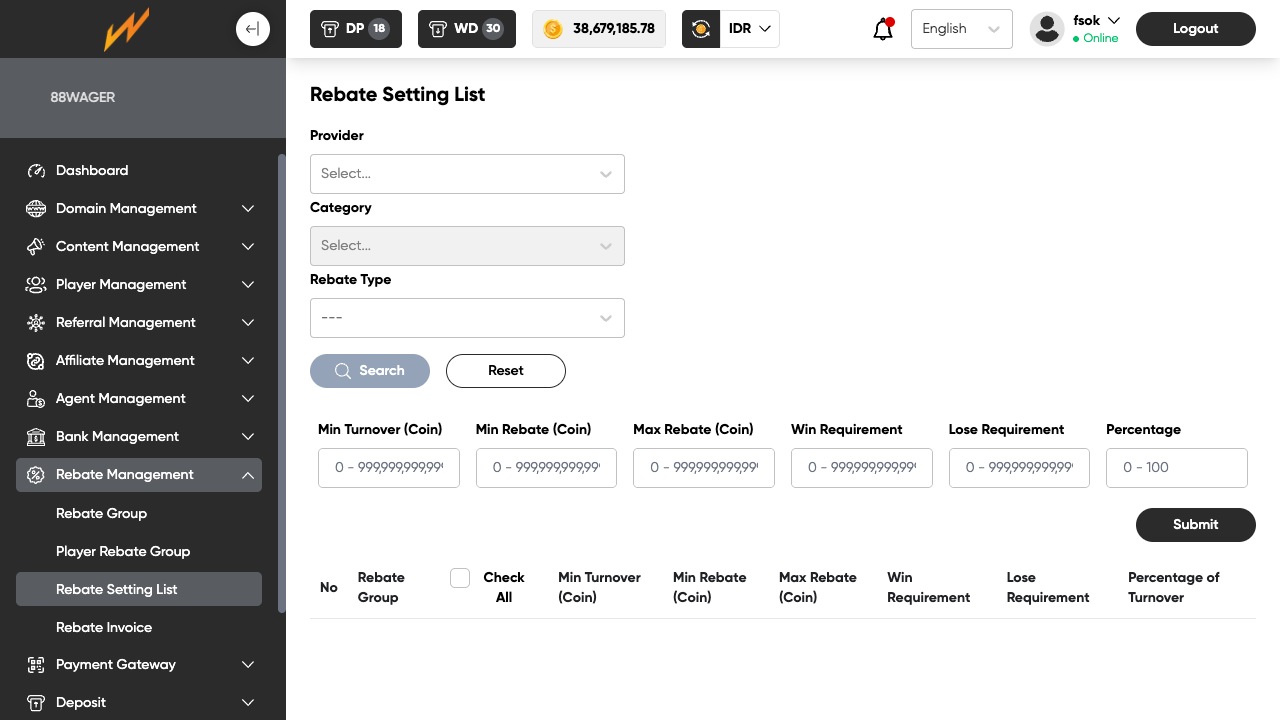Viewport: 1280px width, 720px height.
Task: Click the Player Management people icon
Action: point(36,285)
